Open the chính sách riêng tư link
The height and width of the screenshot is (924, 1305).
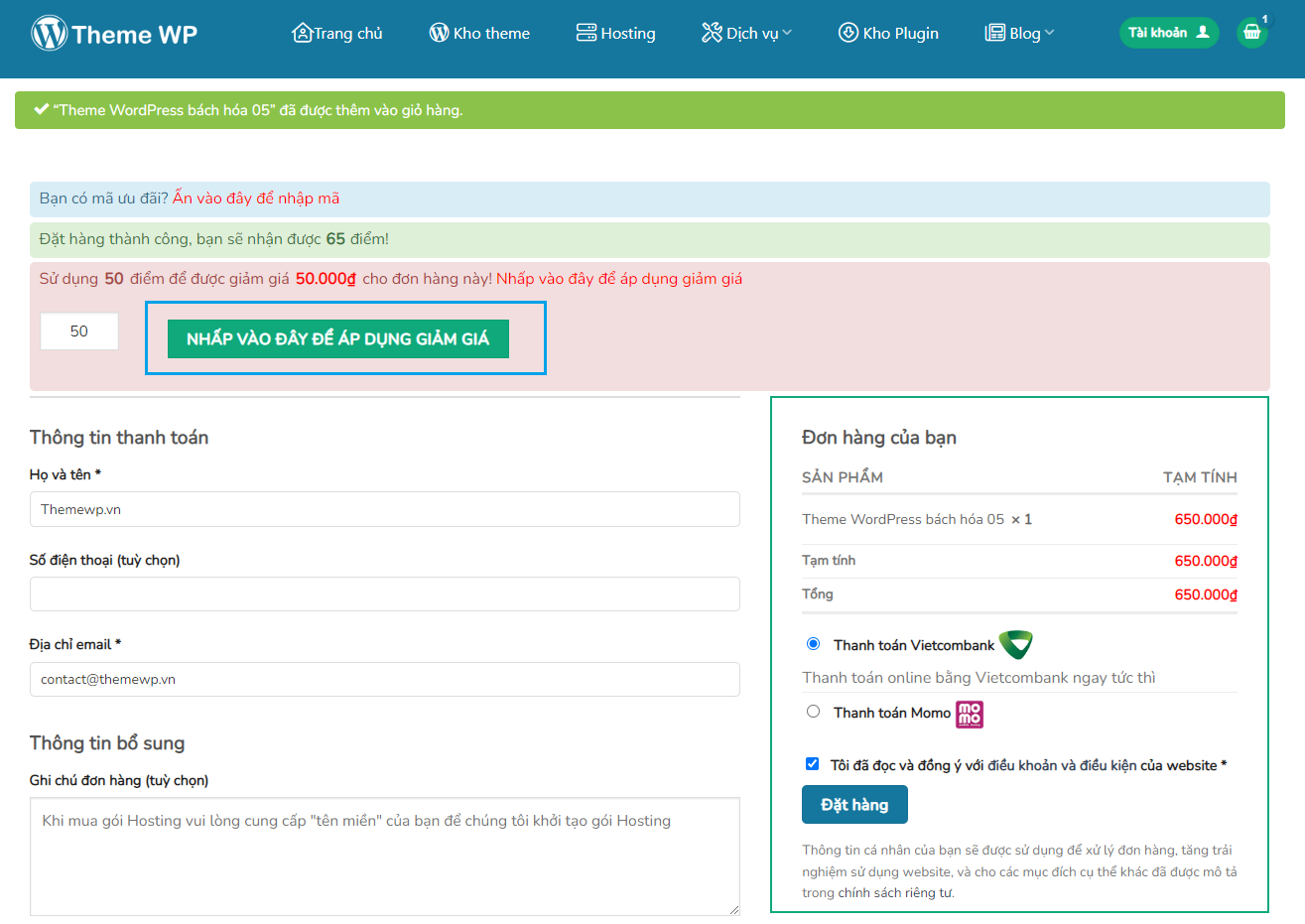[894, 892]
